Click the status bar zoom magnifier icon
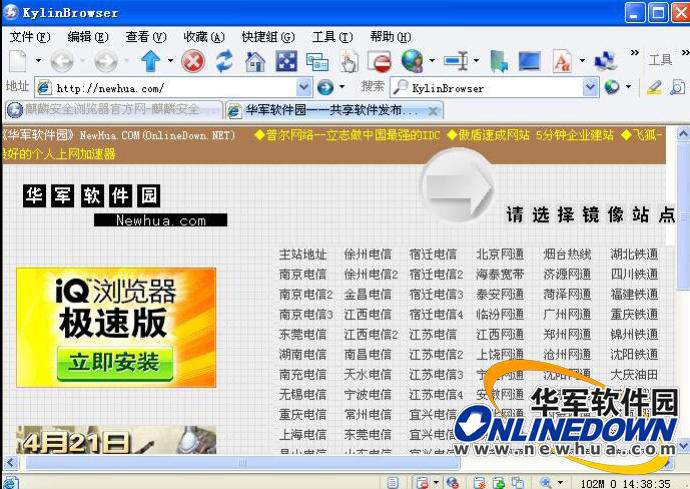The width and height of the screenshot is (690, 489). coord(545,482)
